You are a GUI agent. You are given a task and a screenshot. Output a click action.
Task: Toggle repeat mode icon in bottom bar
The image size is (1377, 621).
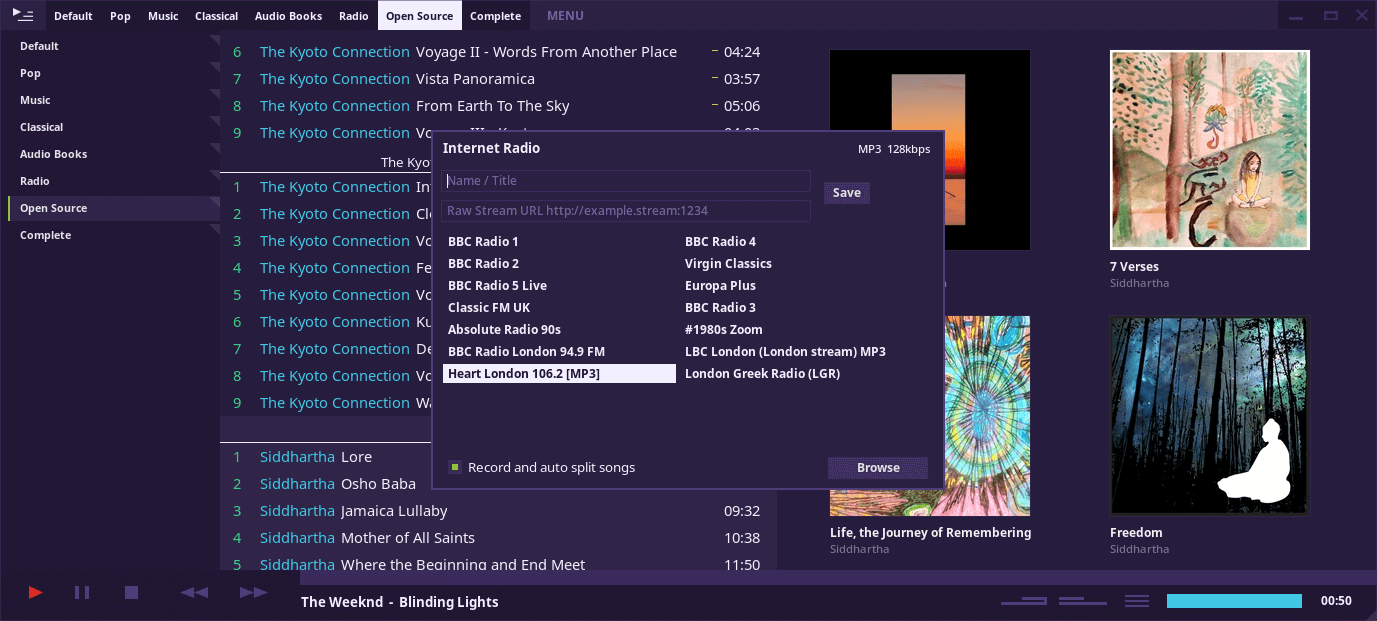[1024, 601]
